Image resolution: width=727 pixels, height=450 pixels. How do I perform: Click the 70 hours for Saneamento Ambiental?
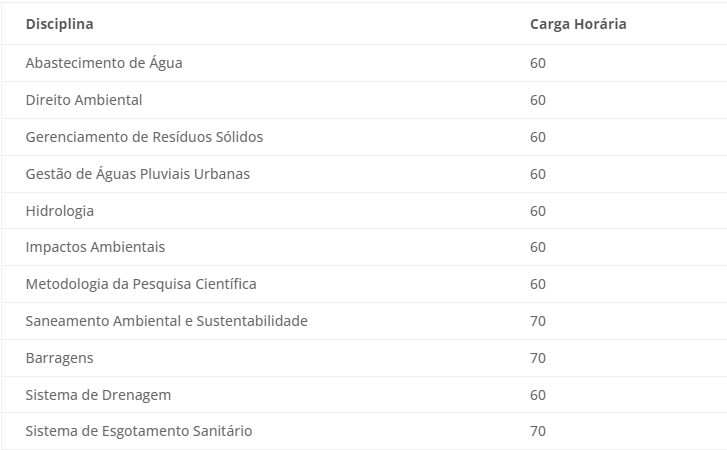538,321
